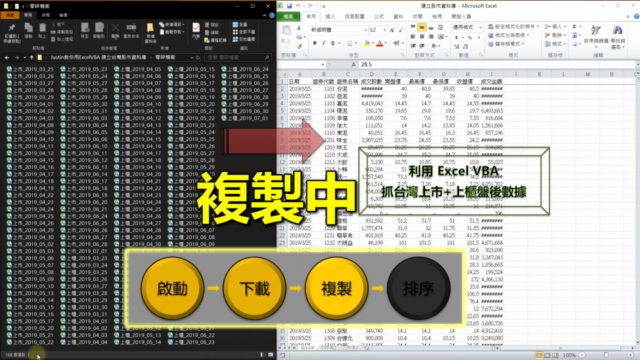This screenshot has width=640, height=360.
Task: Click Move To icon in File Explorer
Action: (x=85, y=31)
